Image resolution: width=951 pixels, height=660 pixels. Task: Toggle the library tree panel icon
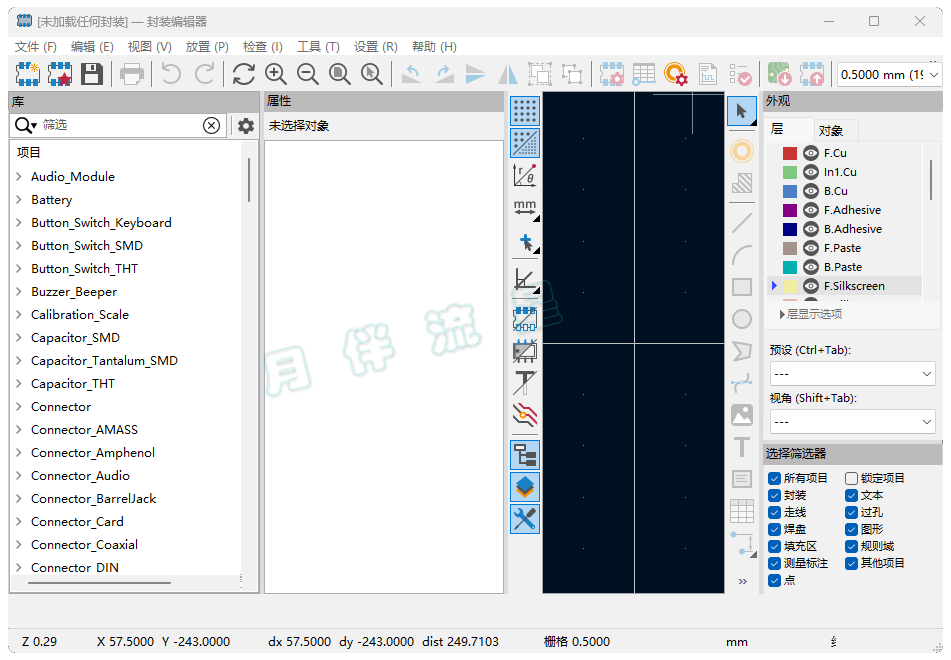tap(525, 455)
